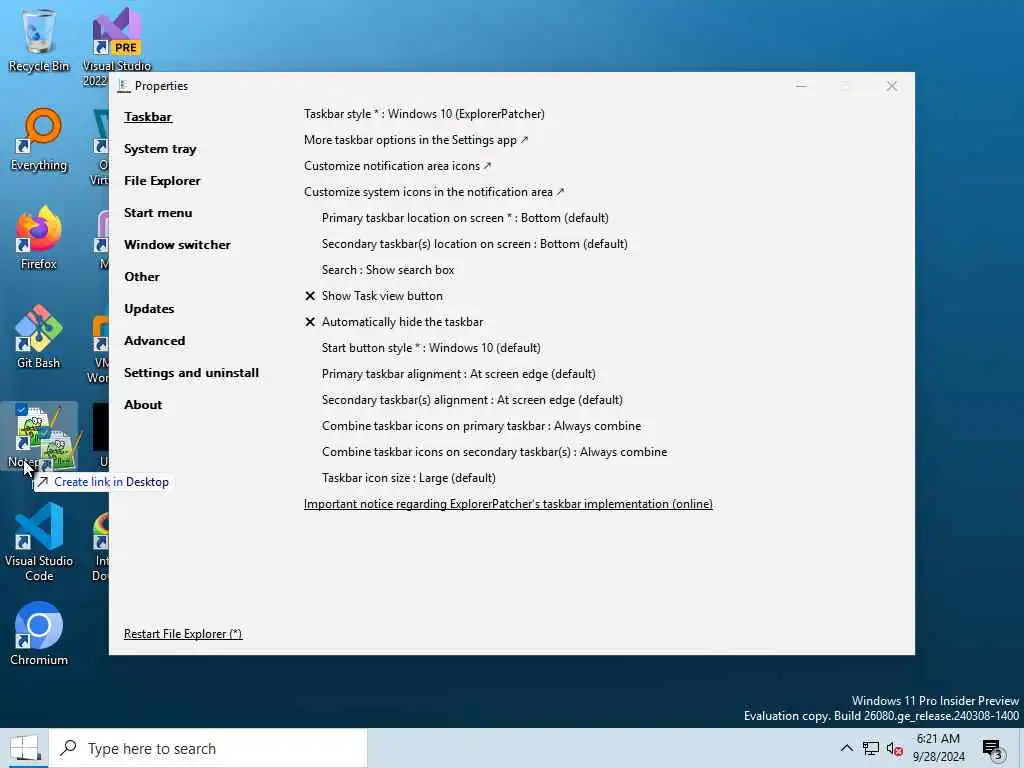Click the Type here to search box
The width and height of the screenshot is (1024, 768).
tap(208, 748)
